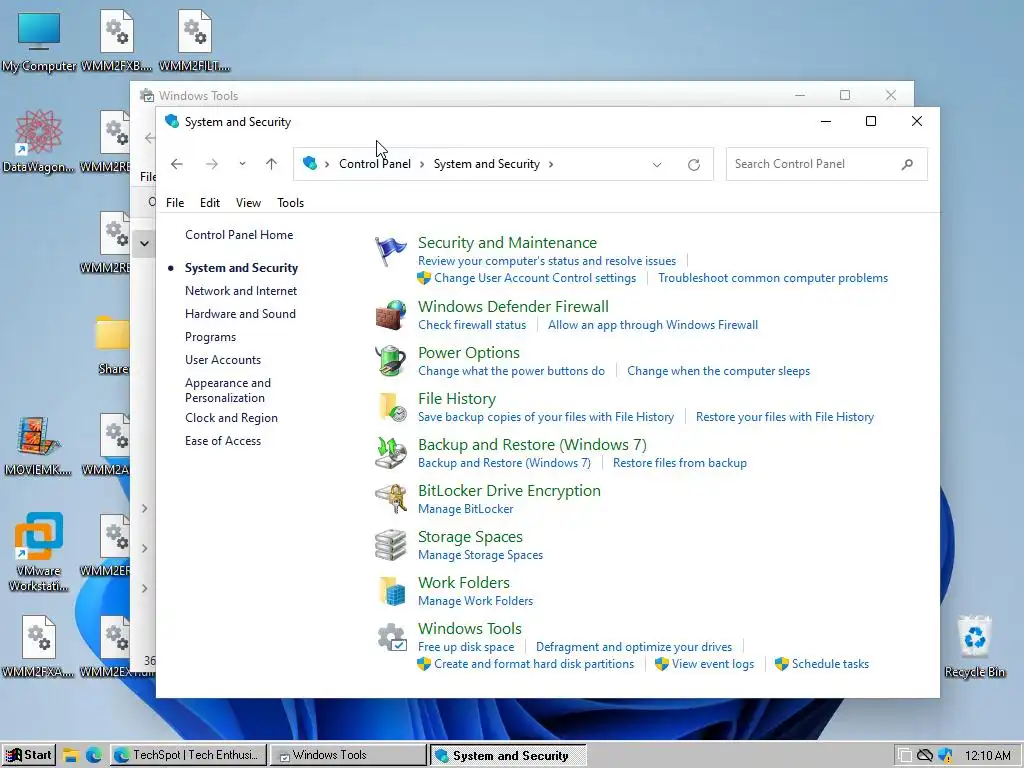Go to Control Panel Home

[239, 234]
